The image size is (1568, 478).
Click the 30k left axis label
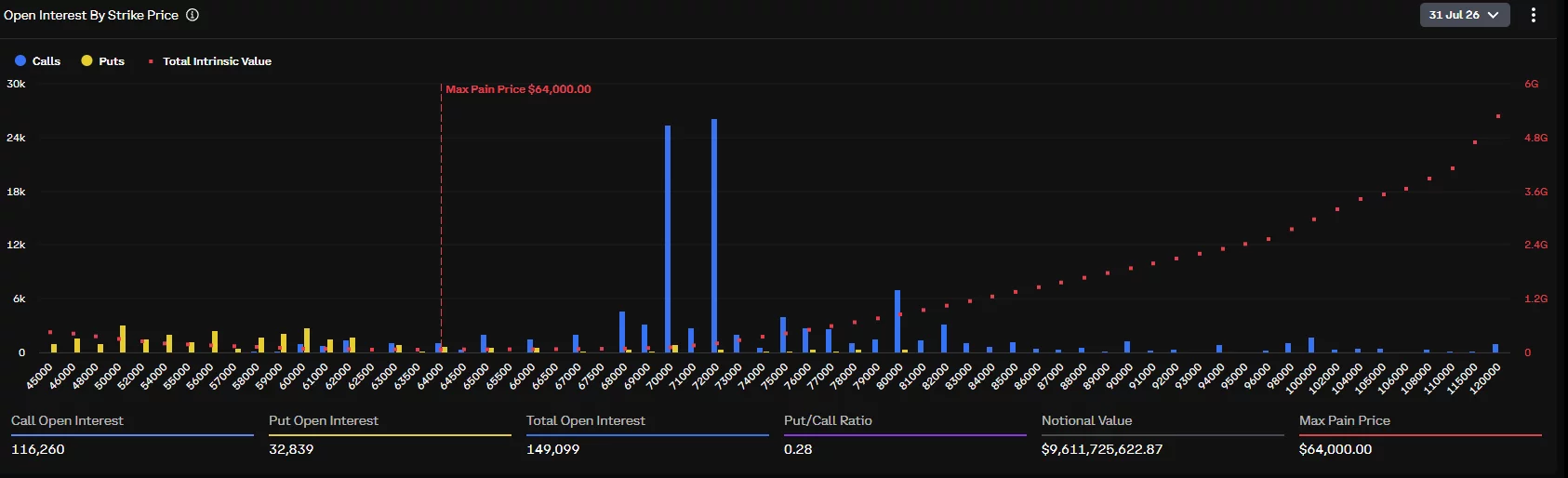pyautogui.click(x=16, y=84)
